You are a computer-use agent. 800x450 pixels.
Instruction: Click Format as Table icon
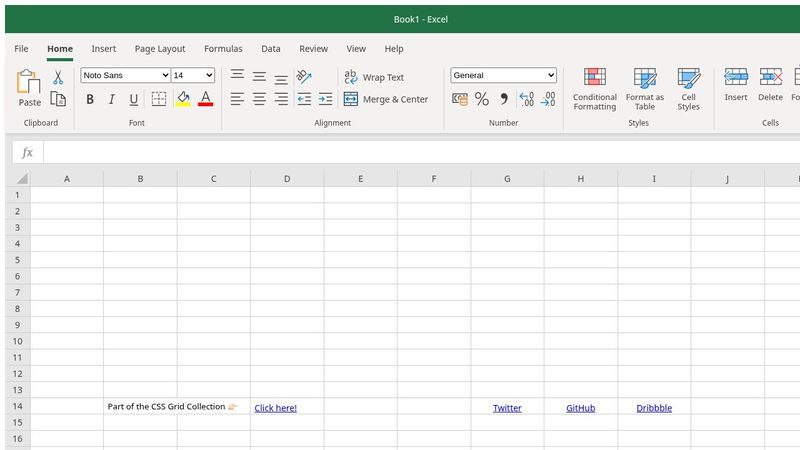click(x=645, y=88)
